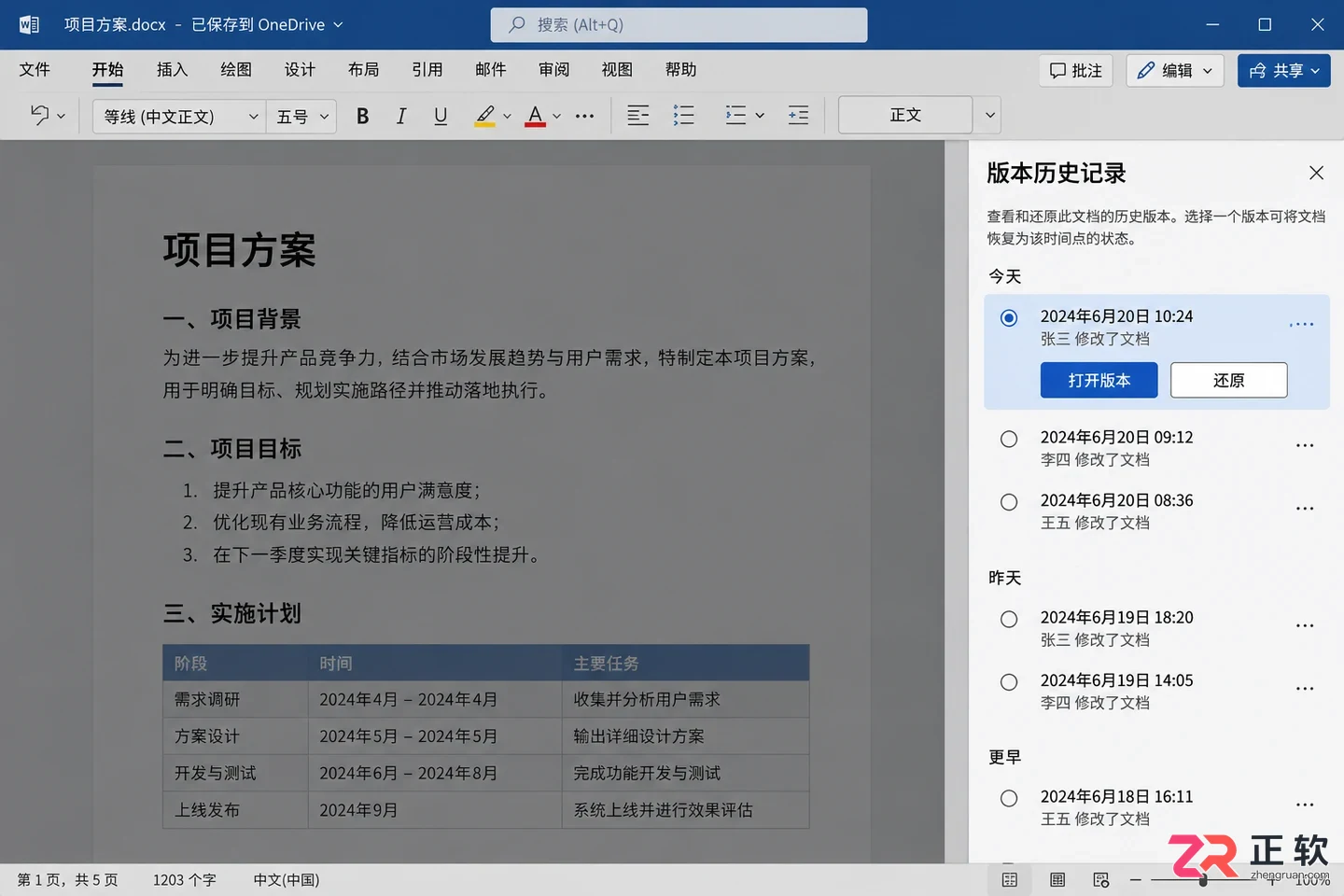Open options for 08:36 version
1344x896 pixels.
click(x=1305, y=509)
